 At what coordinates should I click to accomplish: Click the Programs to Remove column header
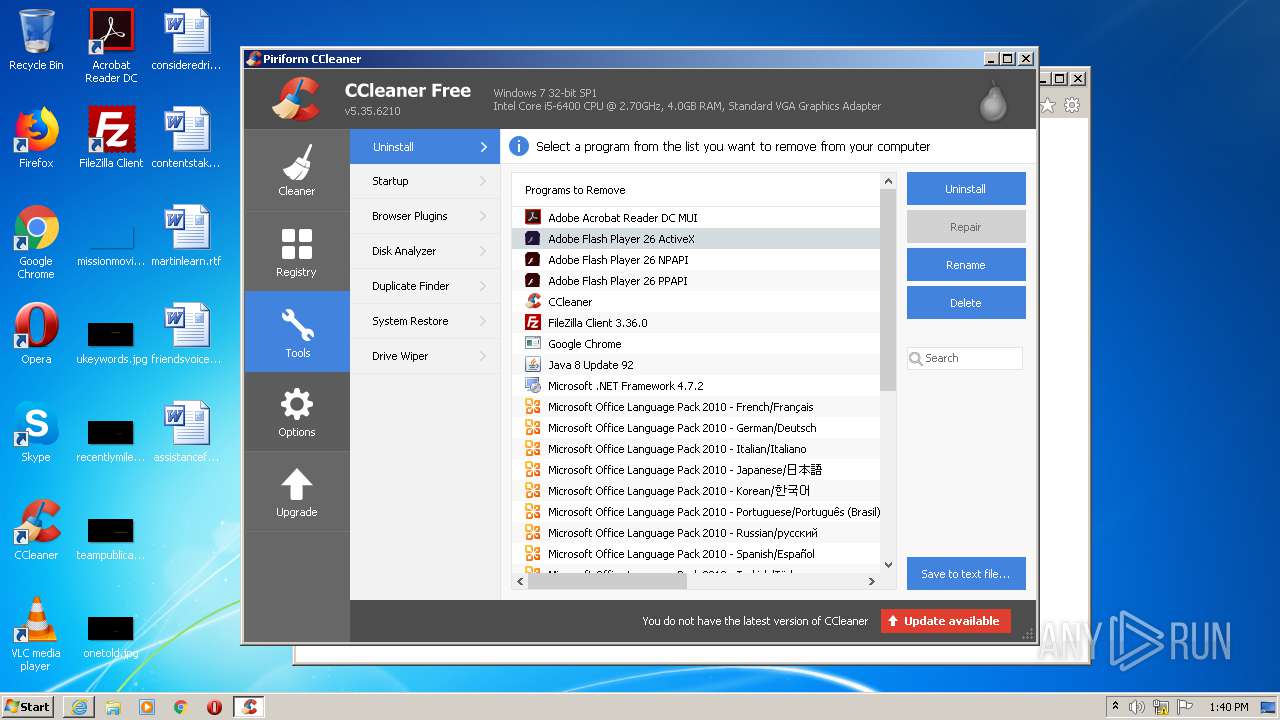(x=696, y=190)
